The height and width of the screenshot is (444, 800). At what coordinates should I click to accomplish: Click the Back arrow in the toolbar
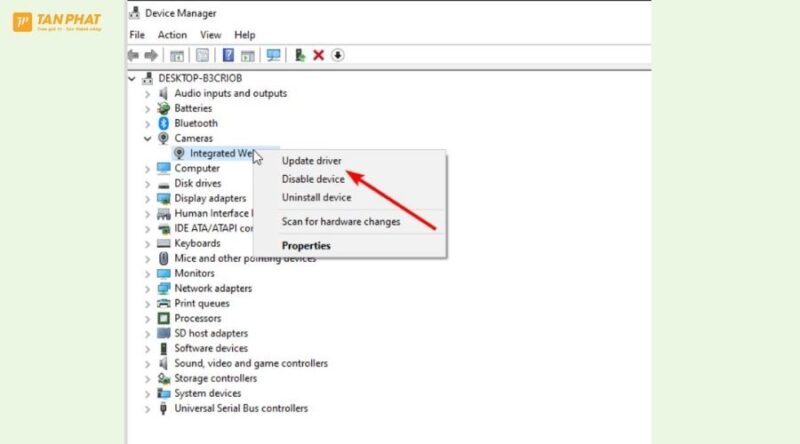pos(134,55)
